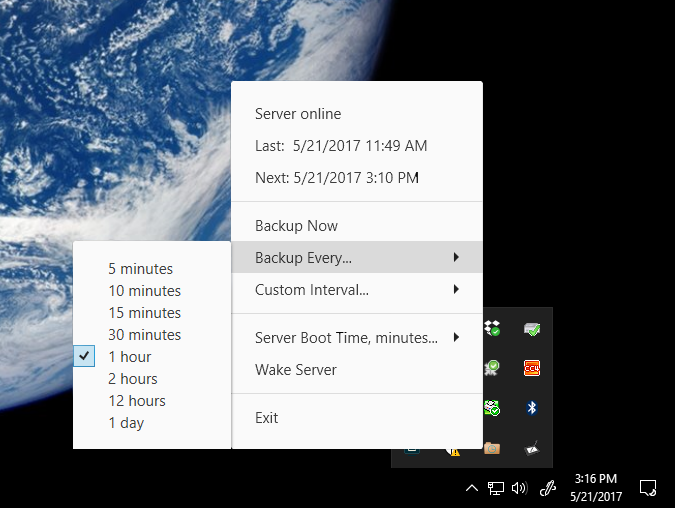The height and width of the screenshot is (508, 675).
Task: Click the folder with clock tray icon
Action: click(492, 449)
